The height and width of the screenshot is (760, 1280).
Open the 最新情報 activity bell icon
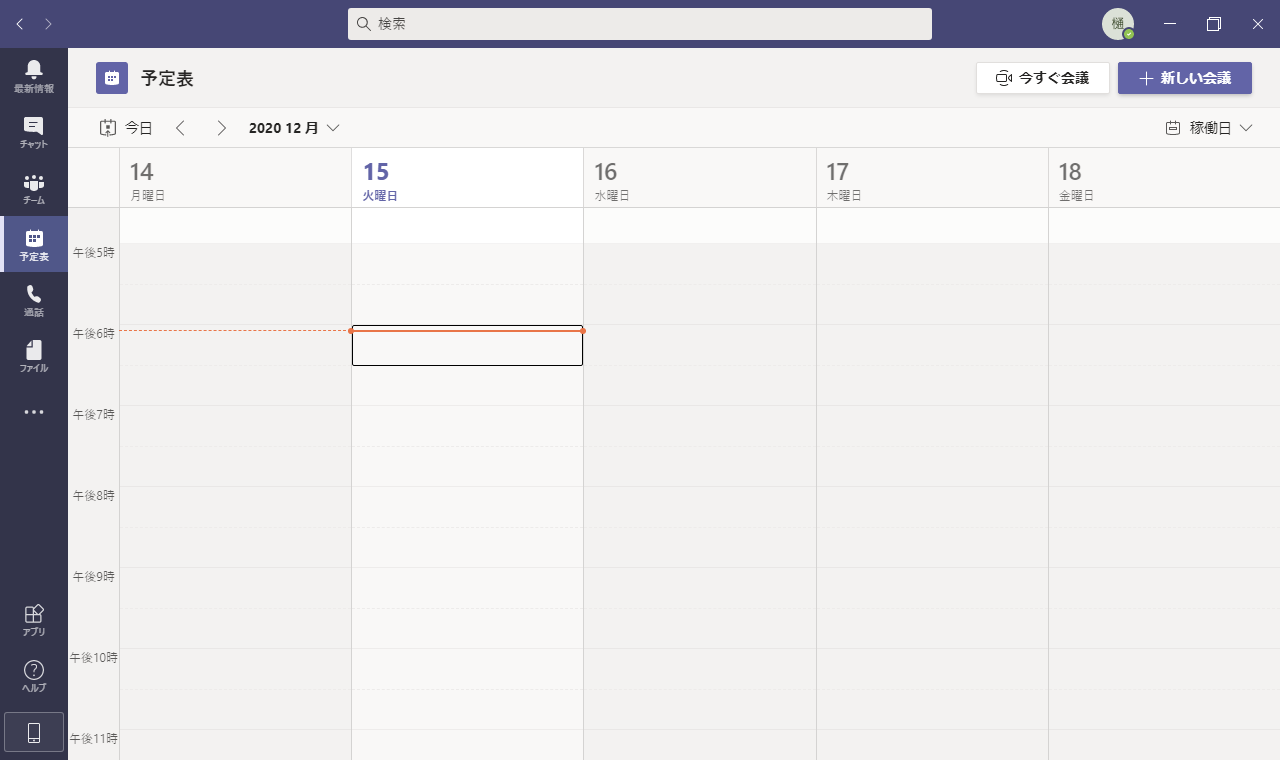click(34, 76)
